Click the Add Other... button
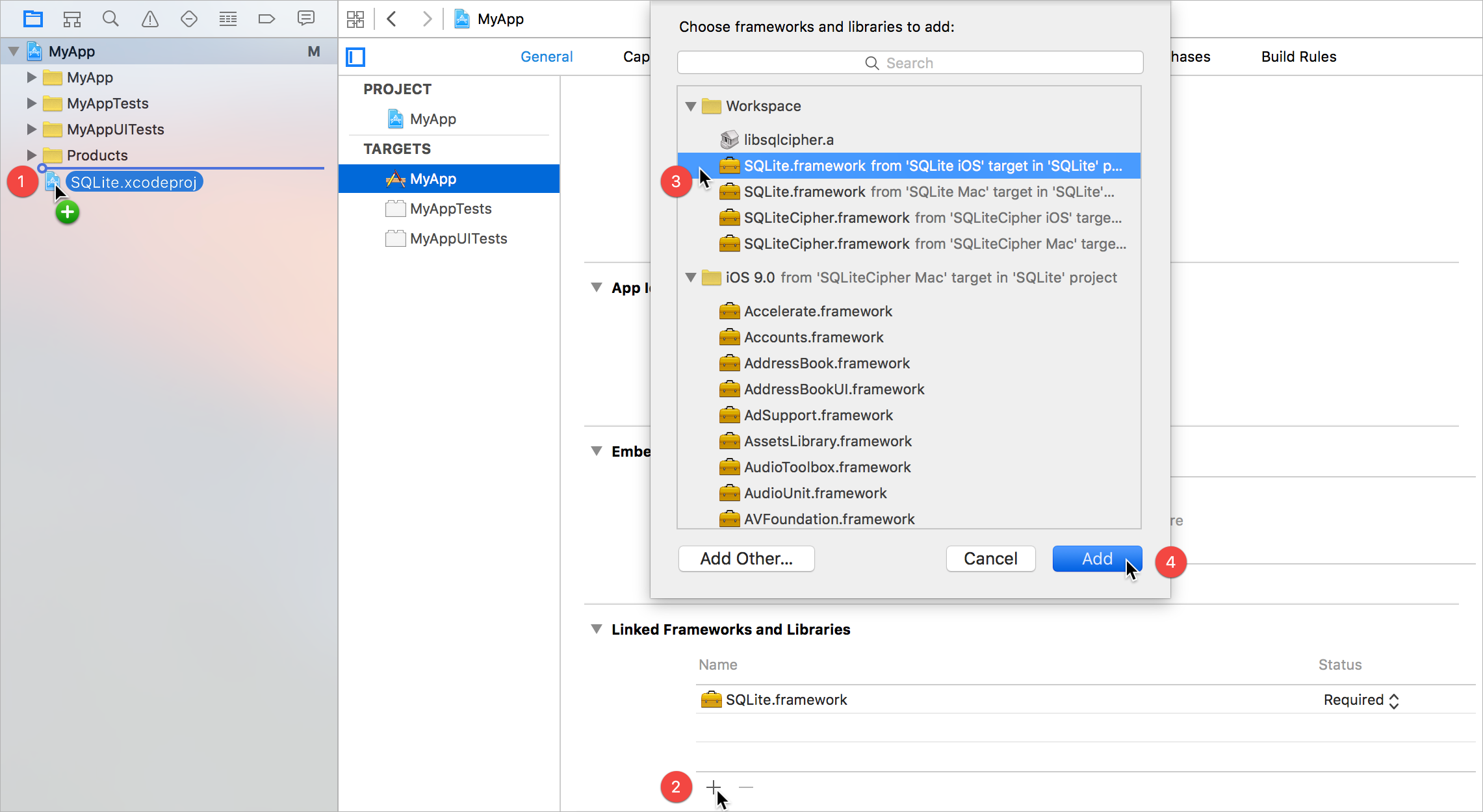 pos(746,559)
